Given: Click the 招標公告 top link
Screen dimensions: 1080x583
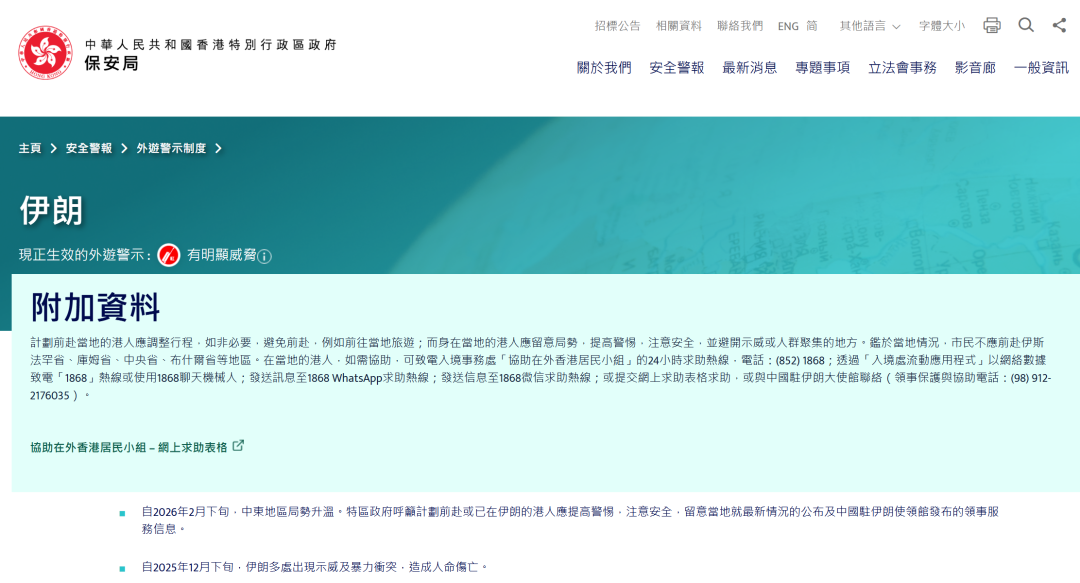Looking at the screenshot, I should coord(617,26).
